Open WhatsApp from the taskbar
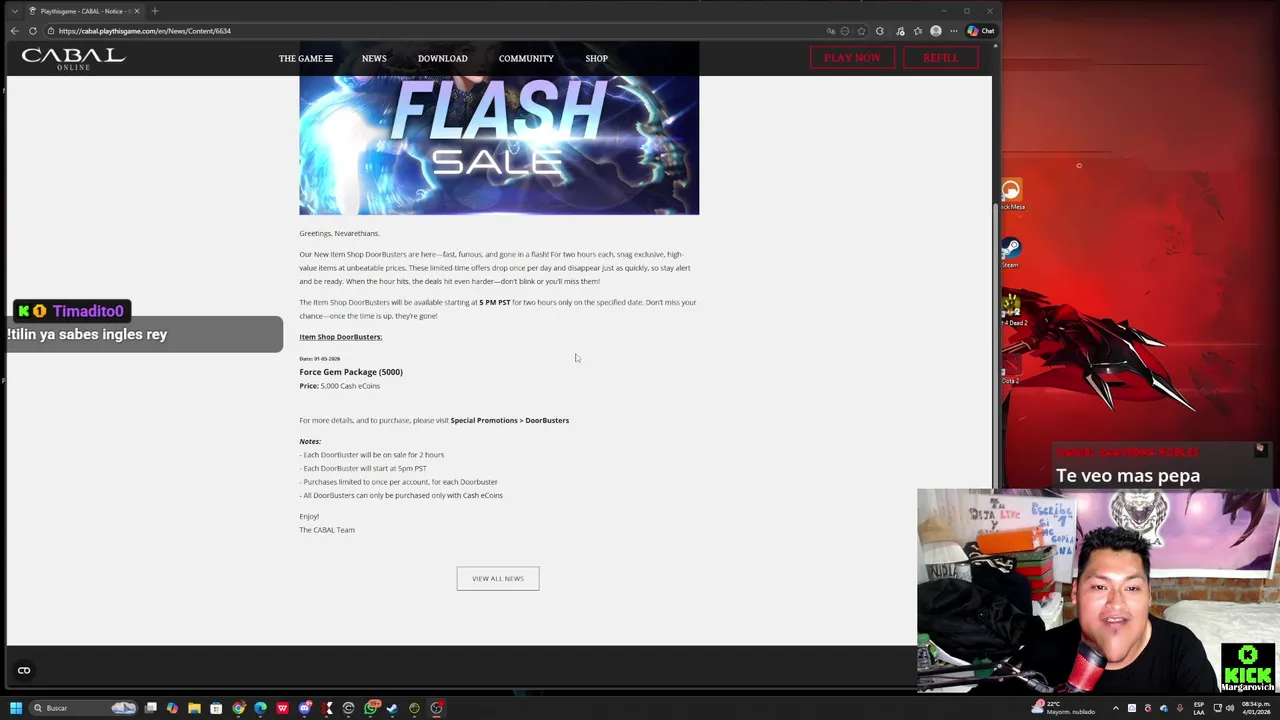Image resolution: width=1280 pixels, height=720 pixels. [372, 708]
